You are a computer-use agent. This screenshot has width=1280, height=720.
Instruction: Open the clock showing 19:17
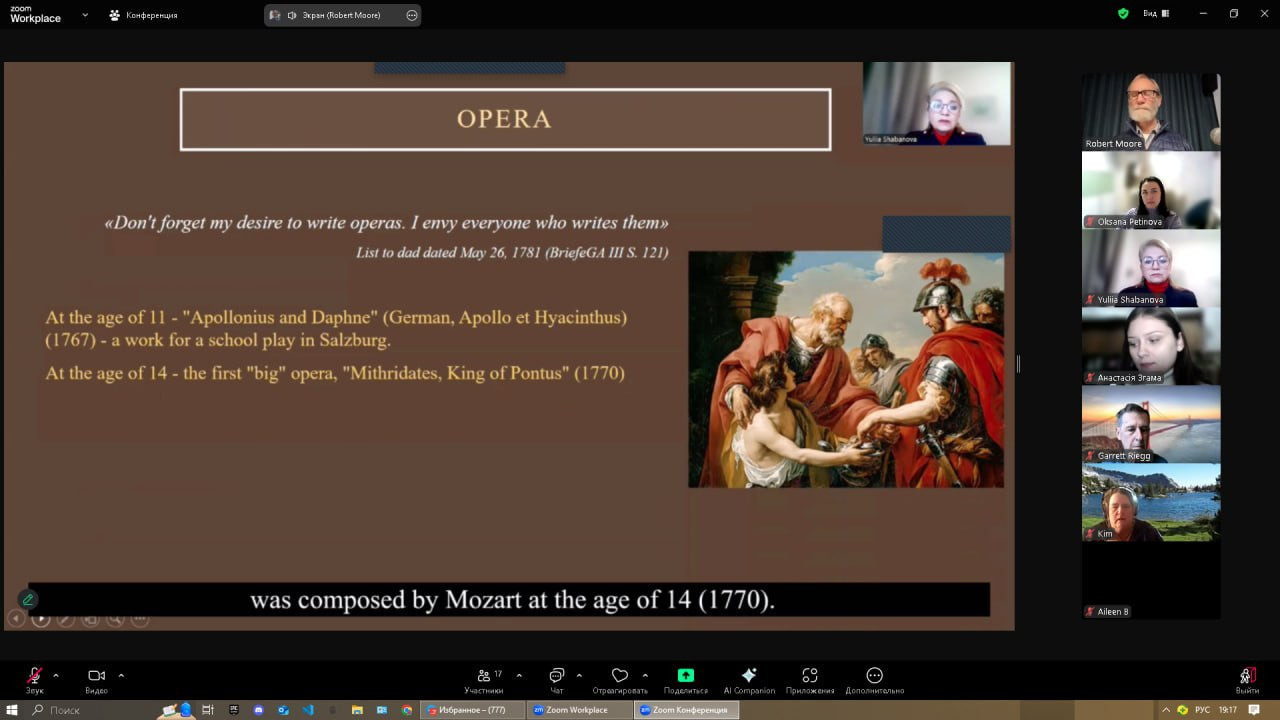click(x=1228, y=710)
